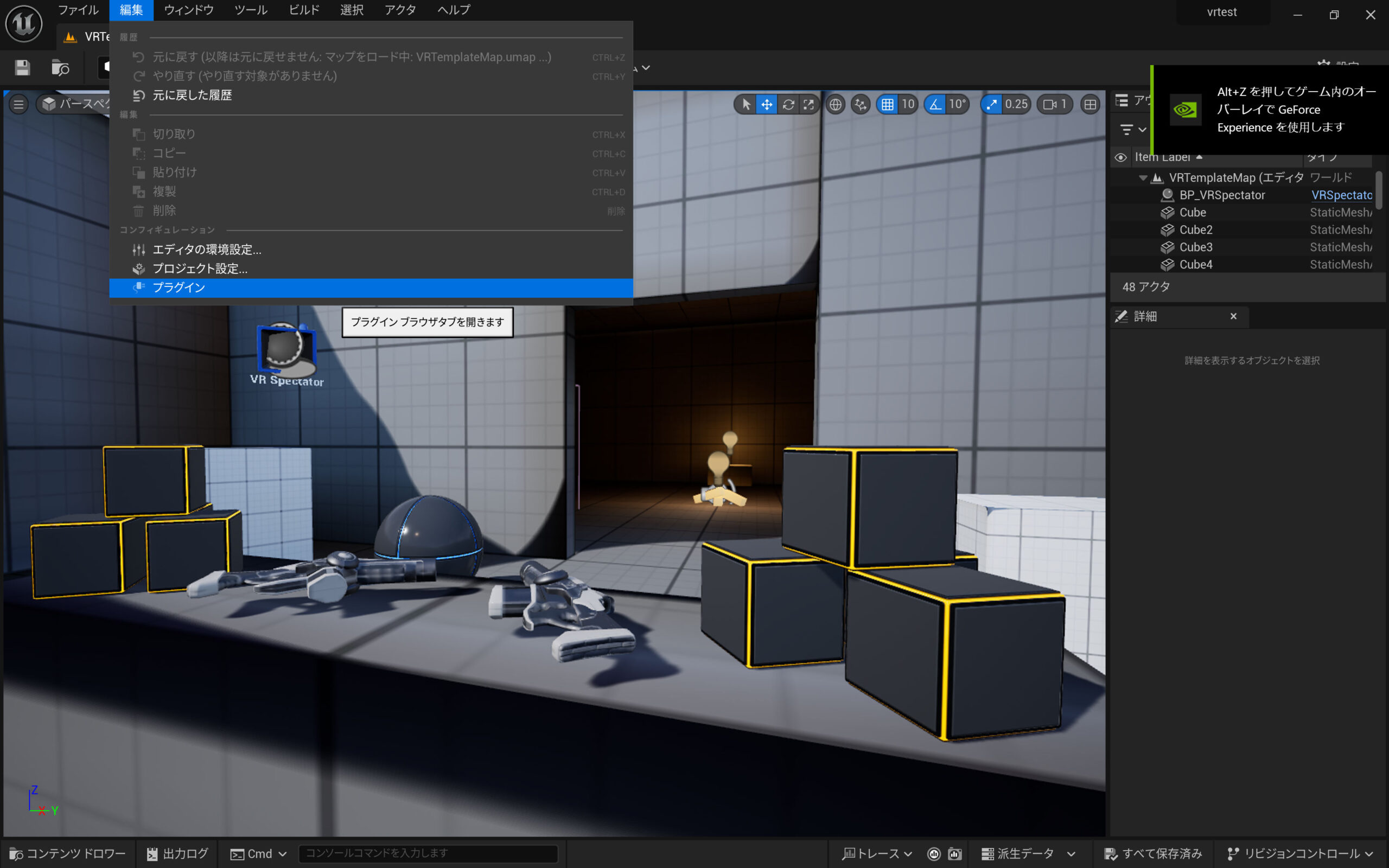Image resolution: width=1389 pixels, height=868 pixels.
Task: Click the surface snapping icon
Action: point(860,105)
